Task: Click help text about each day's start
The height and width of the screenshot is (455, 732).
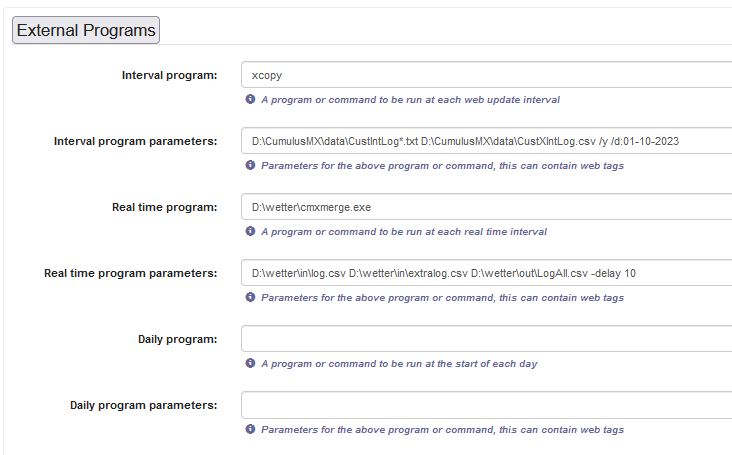Action: [x=399, y=364]
